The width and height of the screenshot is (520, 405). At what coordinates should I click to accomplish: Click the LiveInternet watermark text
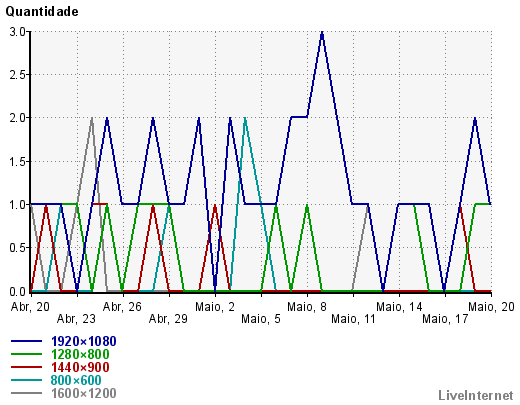pos(476,395)
